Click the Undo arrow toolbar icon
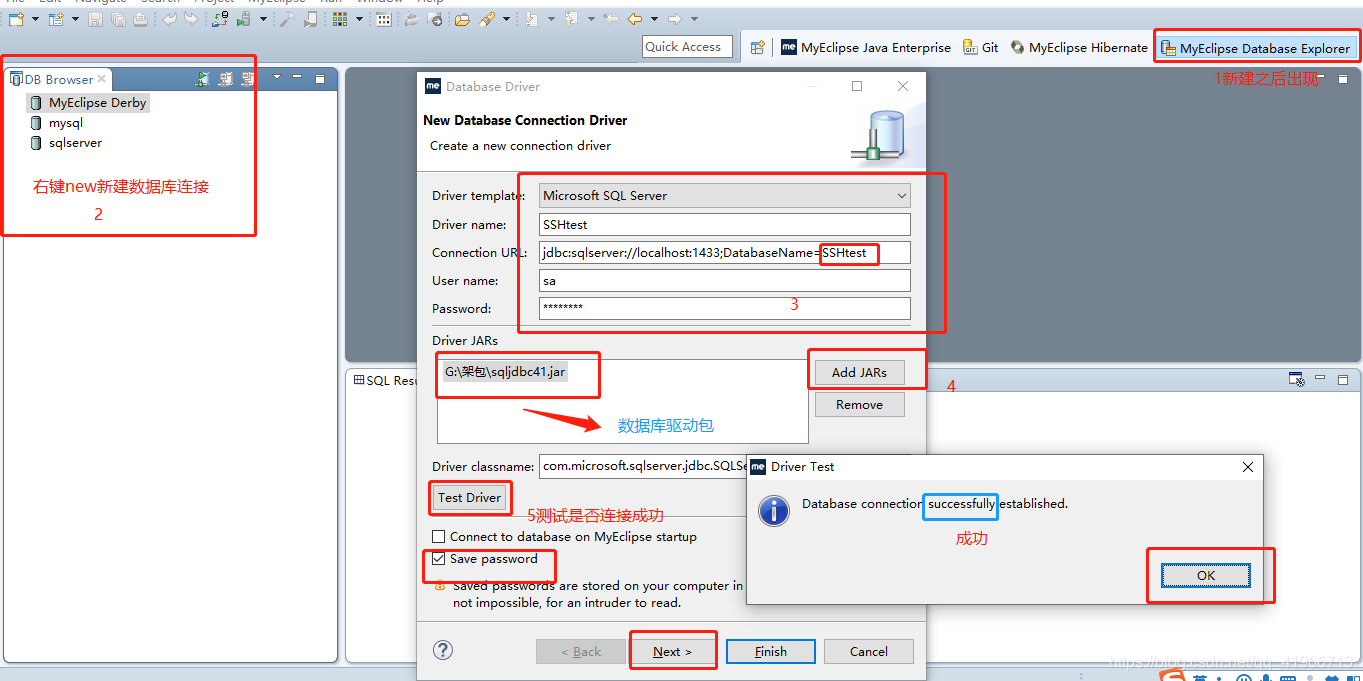The width and height of the screenshot is (1363, 681). coord(169,19)
